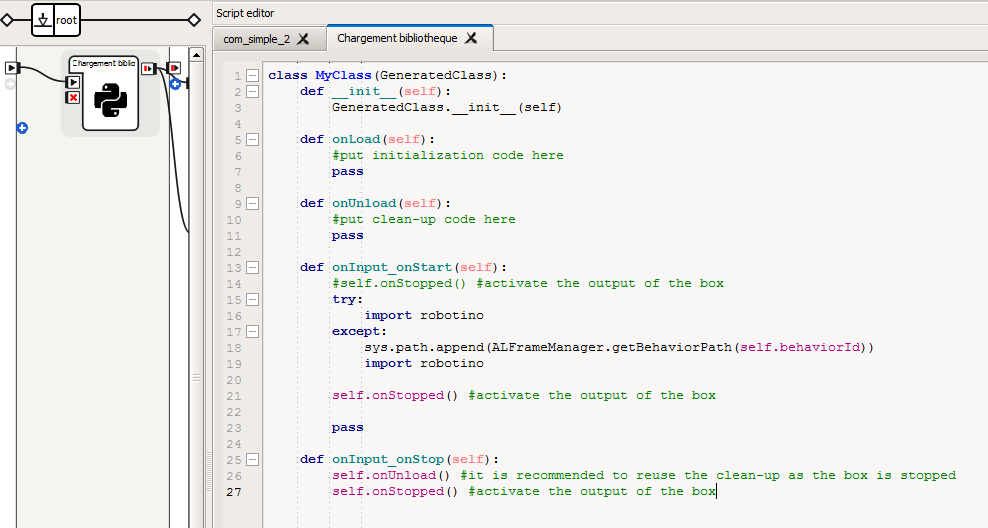Click the red X onStop input of box

coord(73,97)
